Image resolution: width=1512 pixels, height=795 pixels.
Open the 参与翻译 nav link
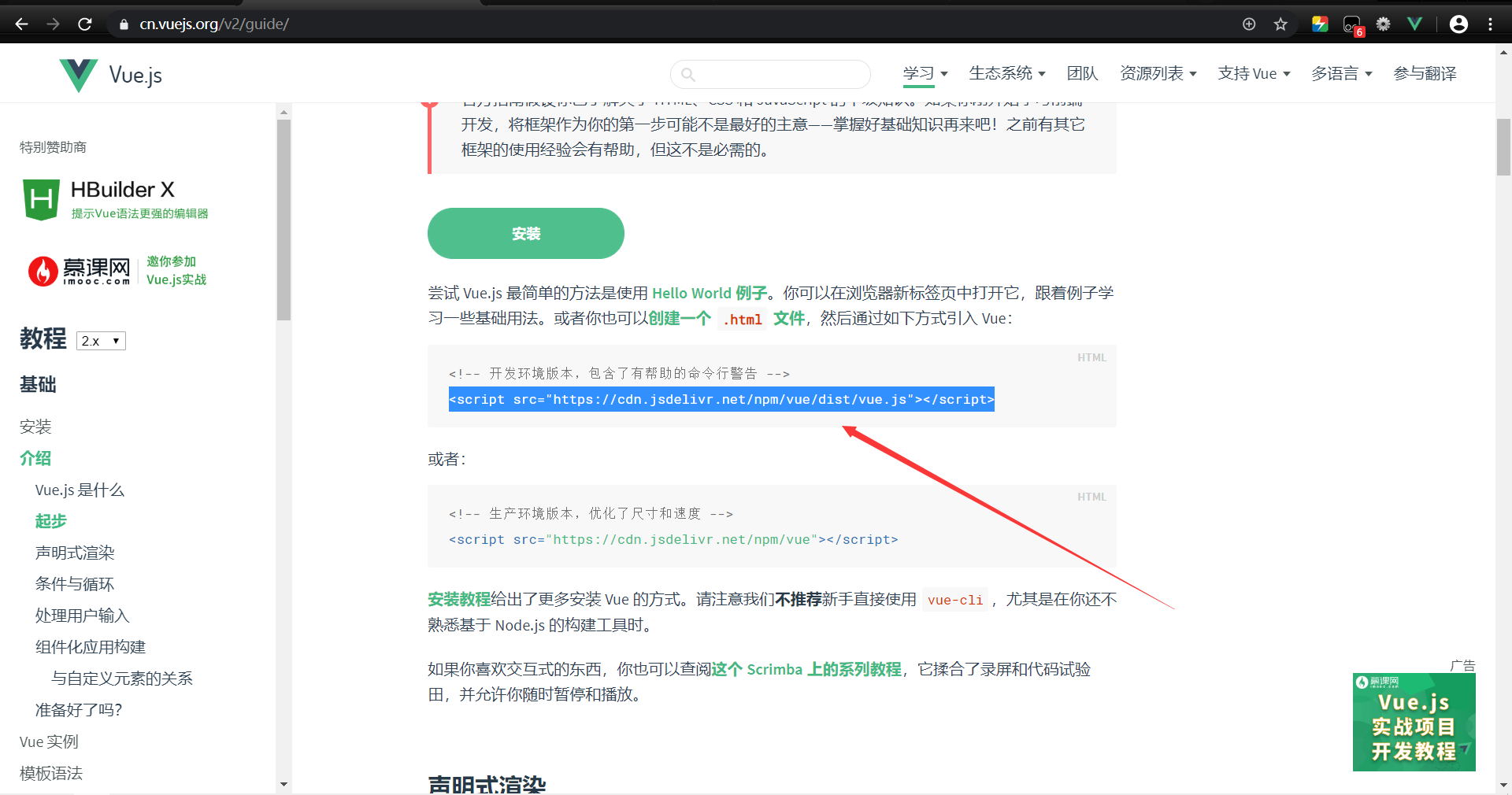[1425, 74]
